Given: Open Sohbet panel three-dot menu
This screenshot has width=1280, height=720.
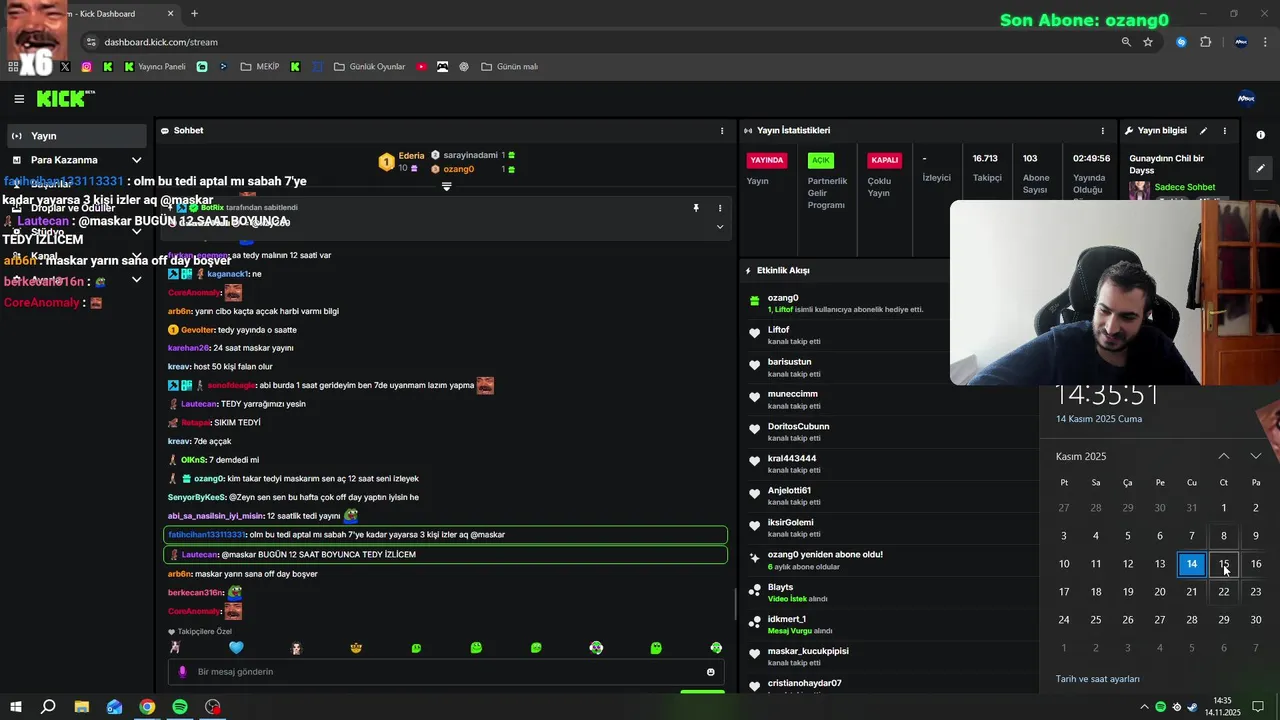Looking at the screenshot, I should pos(722,131).
